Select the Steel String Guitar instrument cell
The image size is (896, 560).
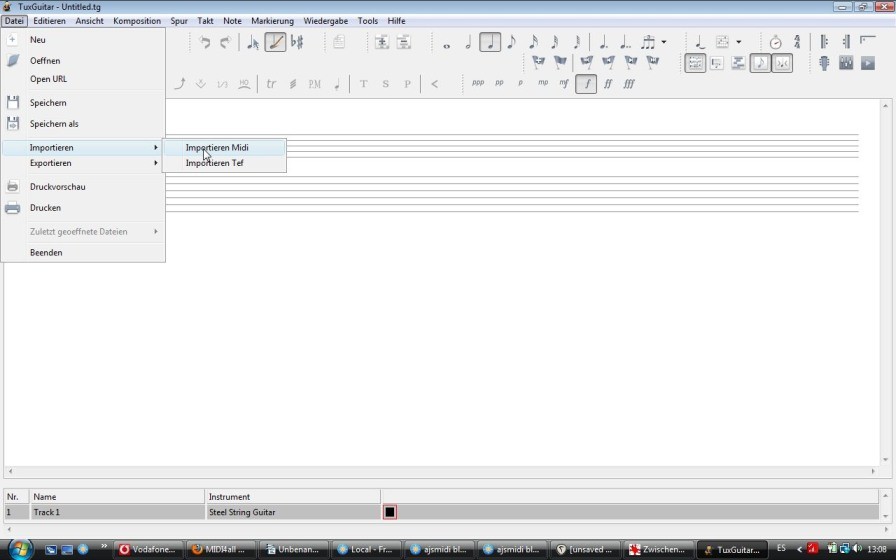(x=292, y=512)
